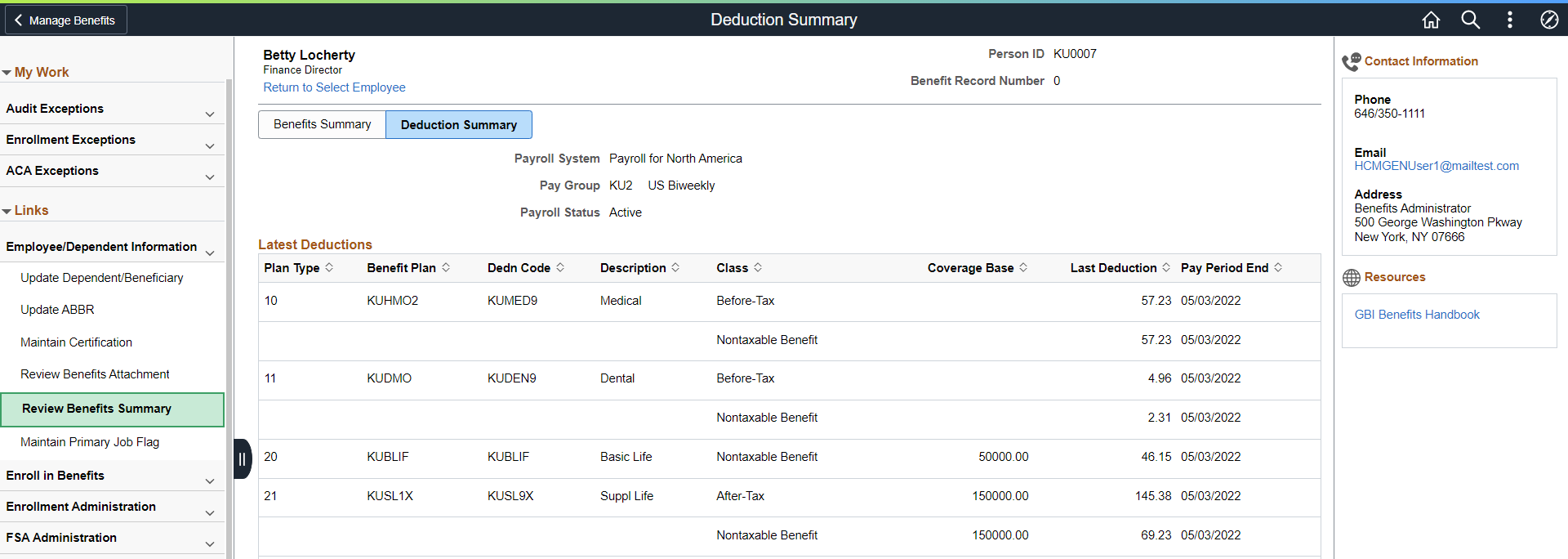Viewport: 1568px width, 559px height.
Task: Open Update ABBR
Action: 57,310
